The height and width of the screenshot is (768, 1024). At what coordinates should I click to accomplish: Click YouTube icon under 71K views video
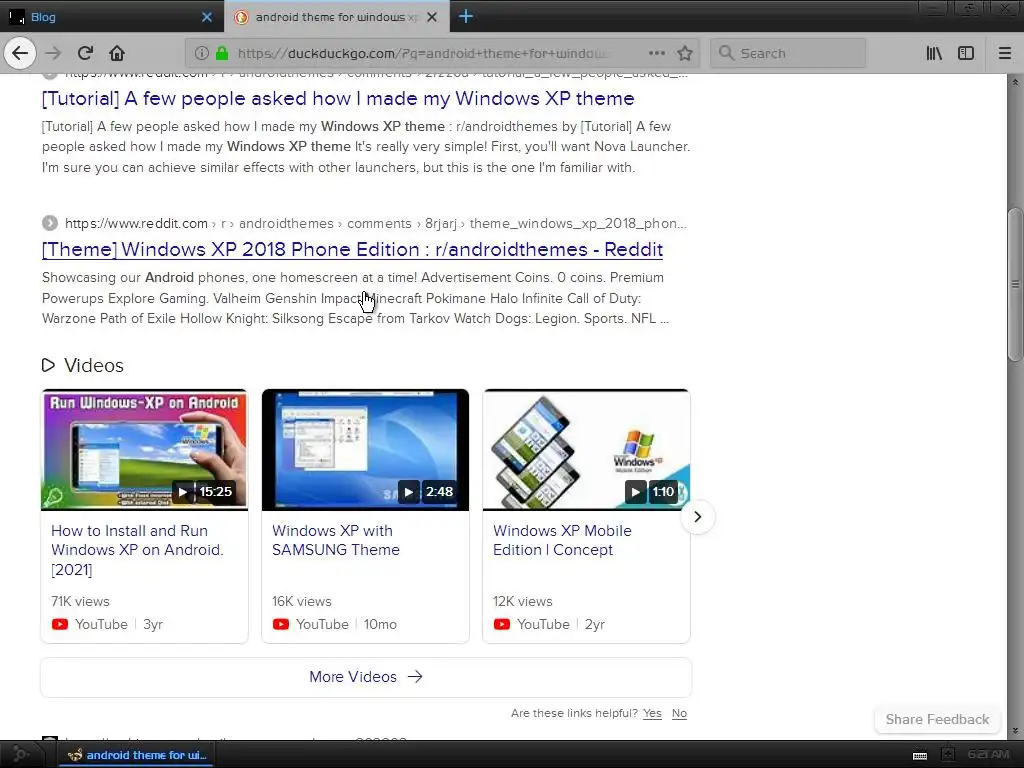click(60, 624)
